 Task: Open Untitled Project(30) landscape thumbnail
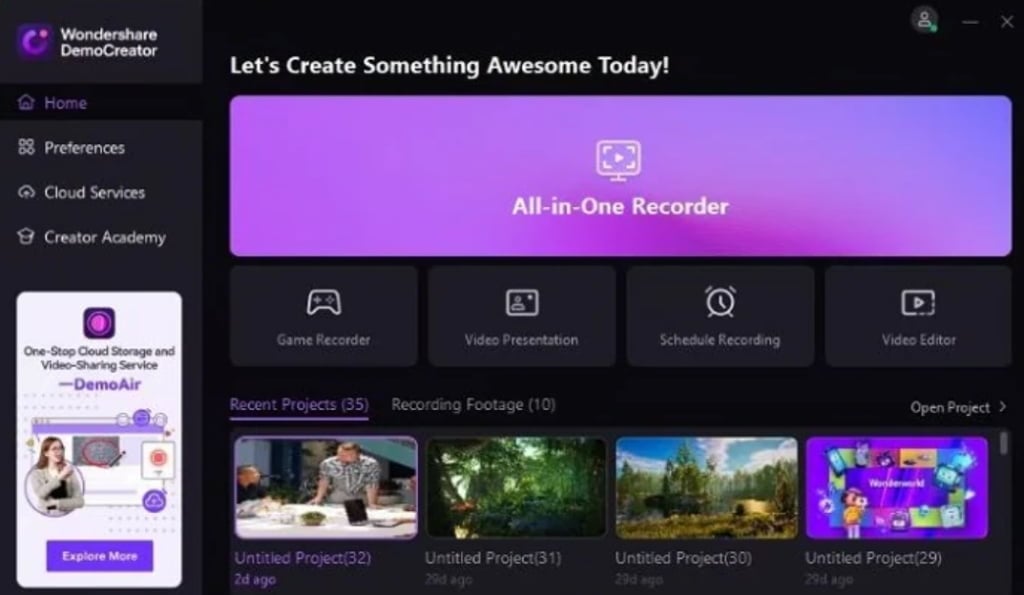[706, 488]
